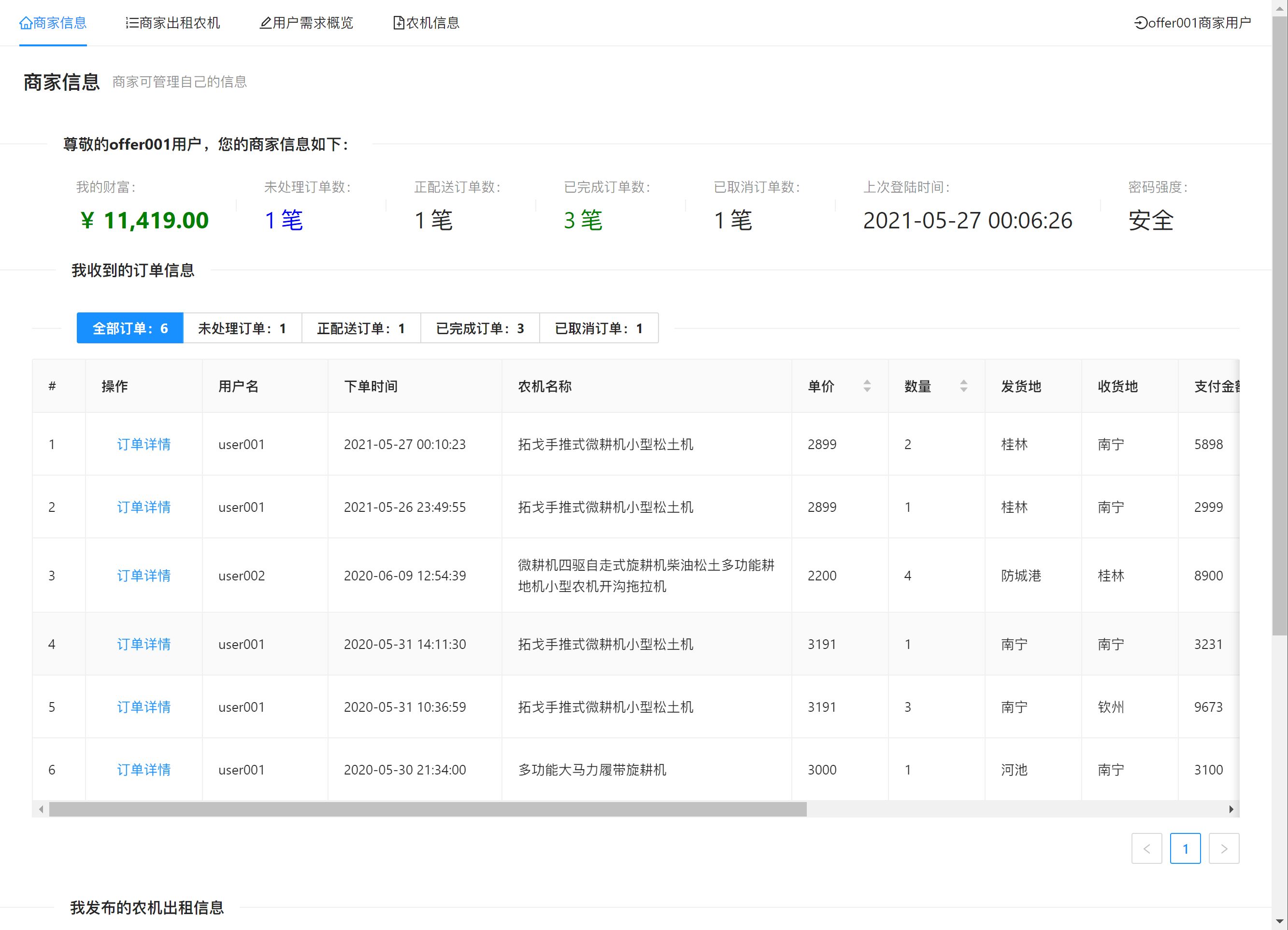Click the home icon beside 商家信息
The image size is (1288, 930).
pyautogui.click(x=26, y=23)
